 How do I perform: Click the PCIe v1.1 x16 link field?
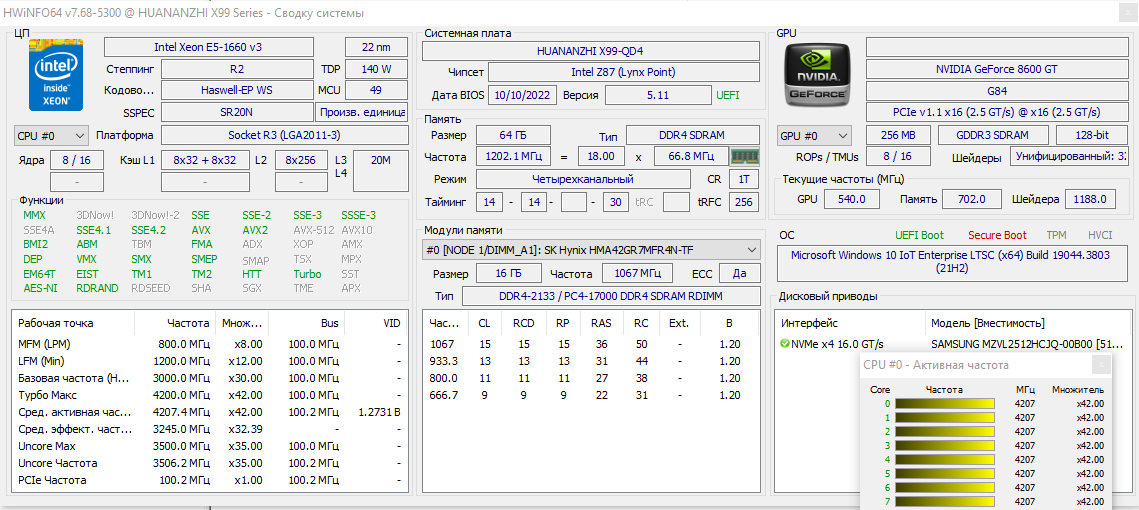point(996,113)
